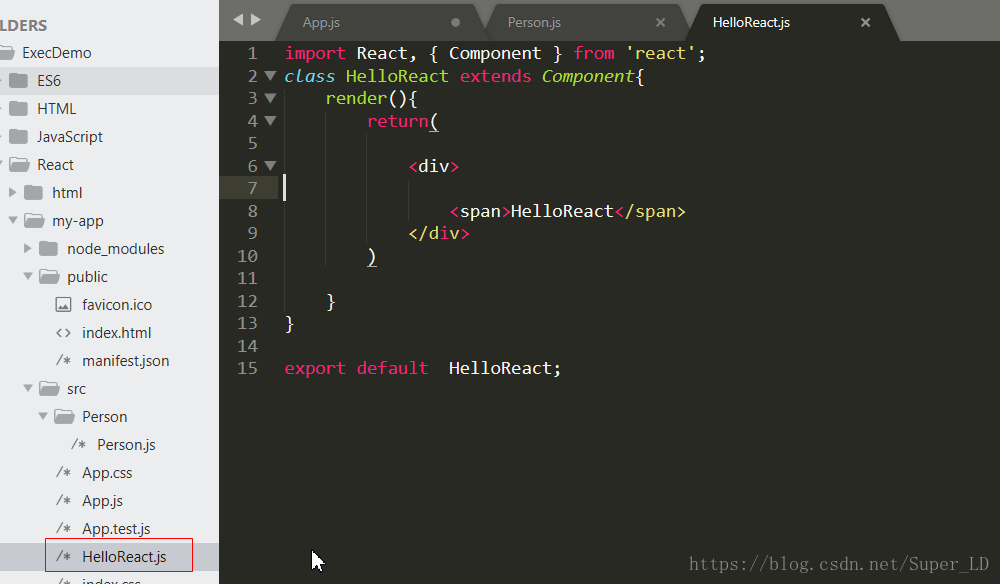Switch to the App.js tab
This screenshot has width=1000, height=584.
[321, 22]
